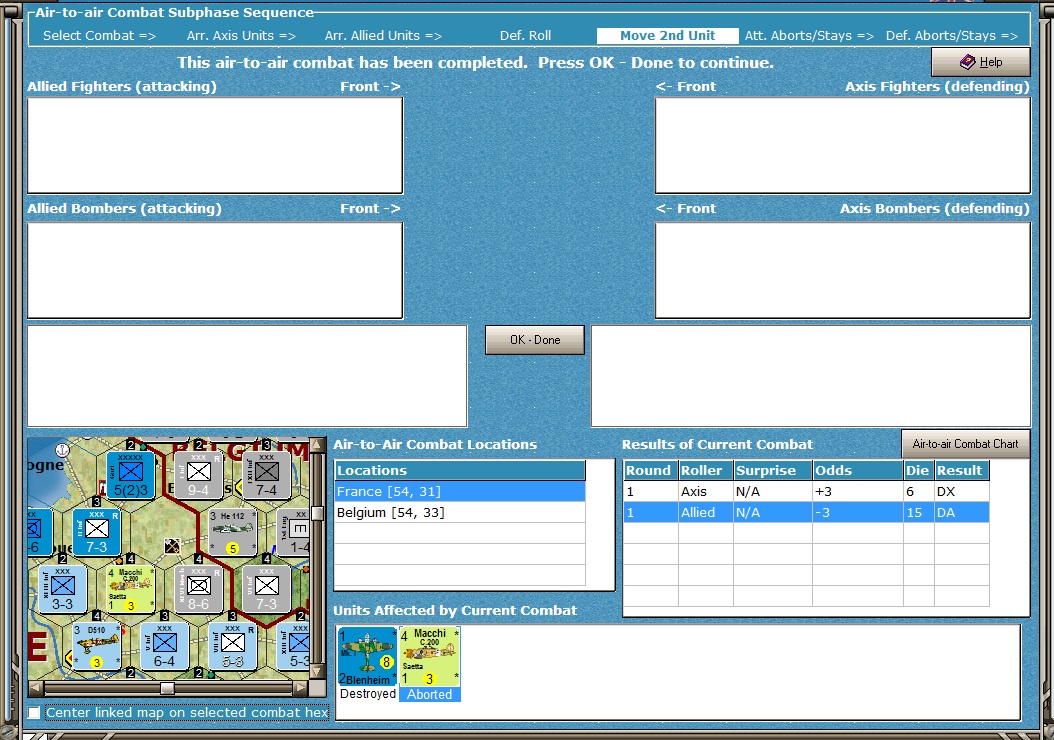Click the Arr. Allied Units subphase step
The height and width of the screenshot is (740, 1054).
pos(383,36)
